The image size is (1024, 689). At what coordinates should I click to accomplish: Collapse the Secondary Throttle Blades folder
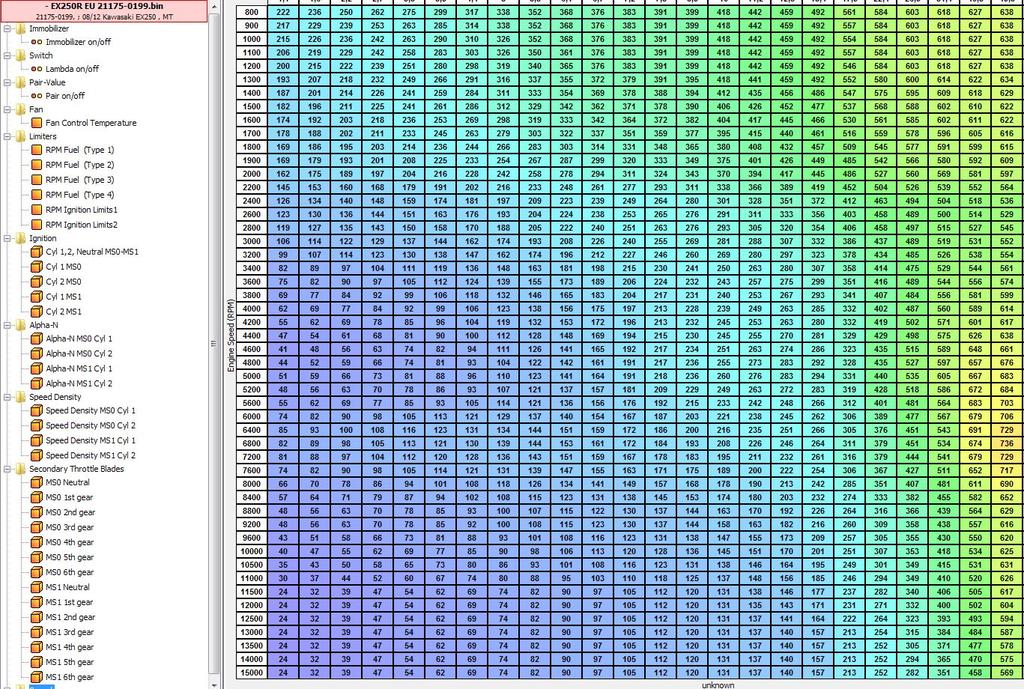click(7, 468)
